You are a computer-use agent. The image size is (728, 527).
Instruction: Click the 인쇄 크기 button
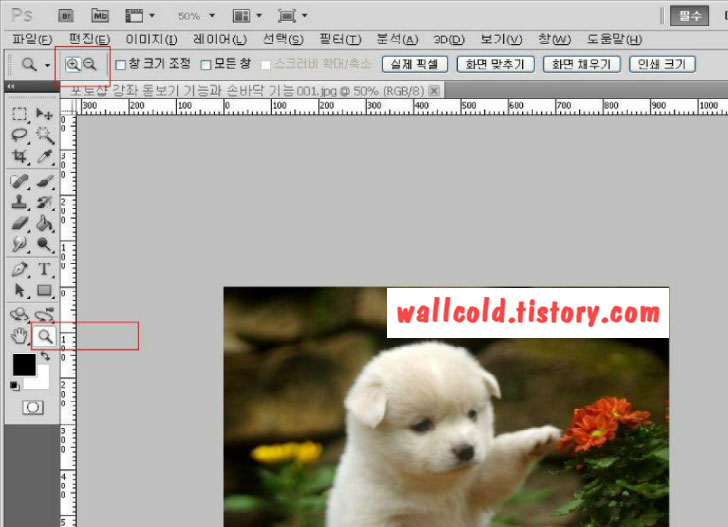tap(662, 64)
